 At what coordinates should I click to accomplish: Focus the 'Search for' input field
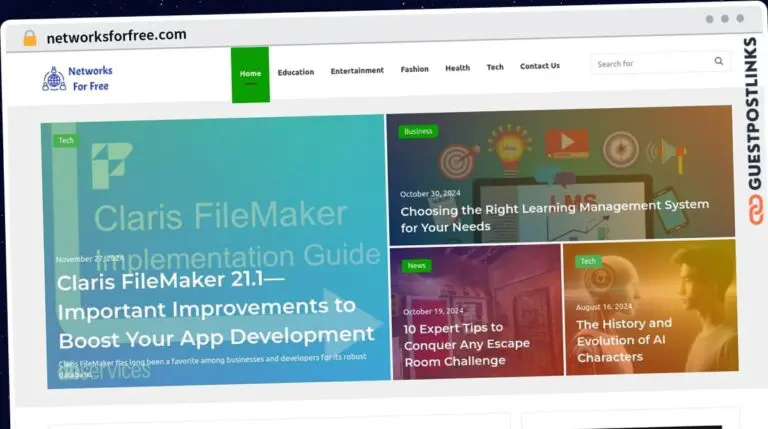coord(650,63)
